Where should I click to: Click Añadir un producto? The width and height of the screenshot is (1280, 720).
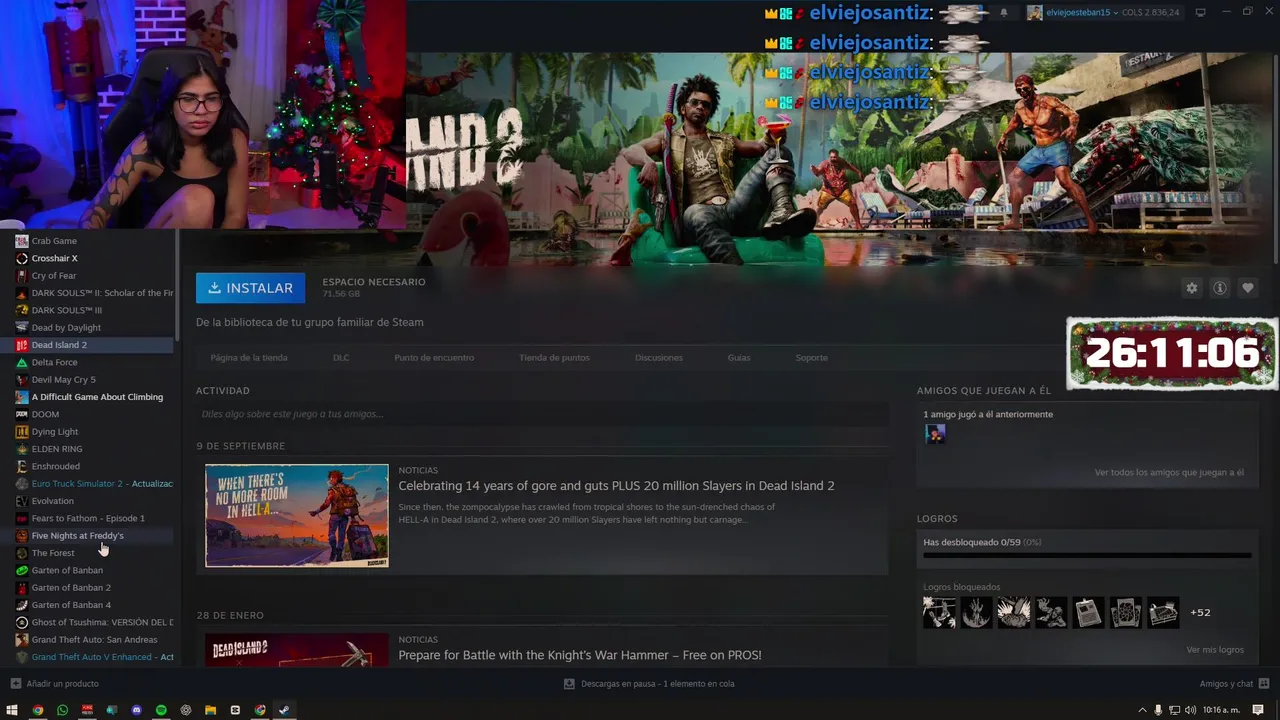(x=62, y=684)
